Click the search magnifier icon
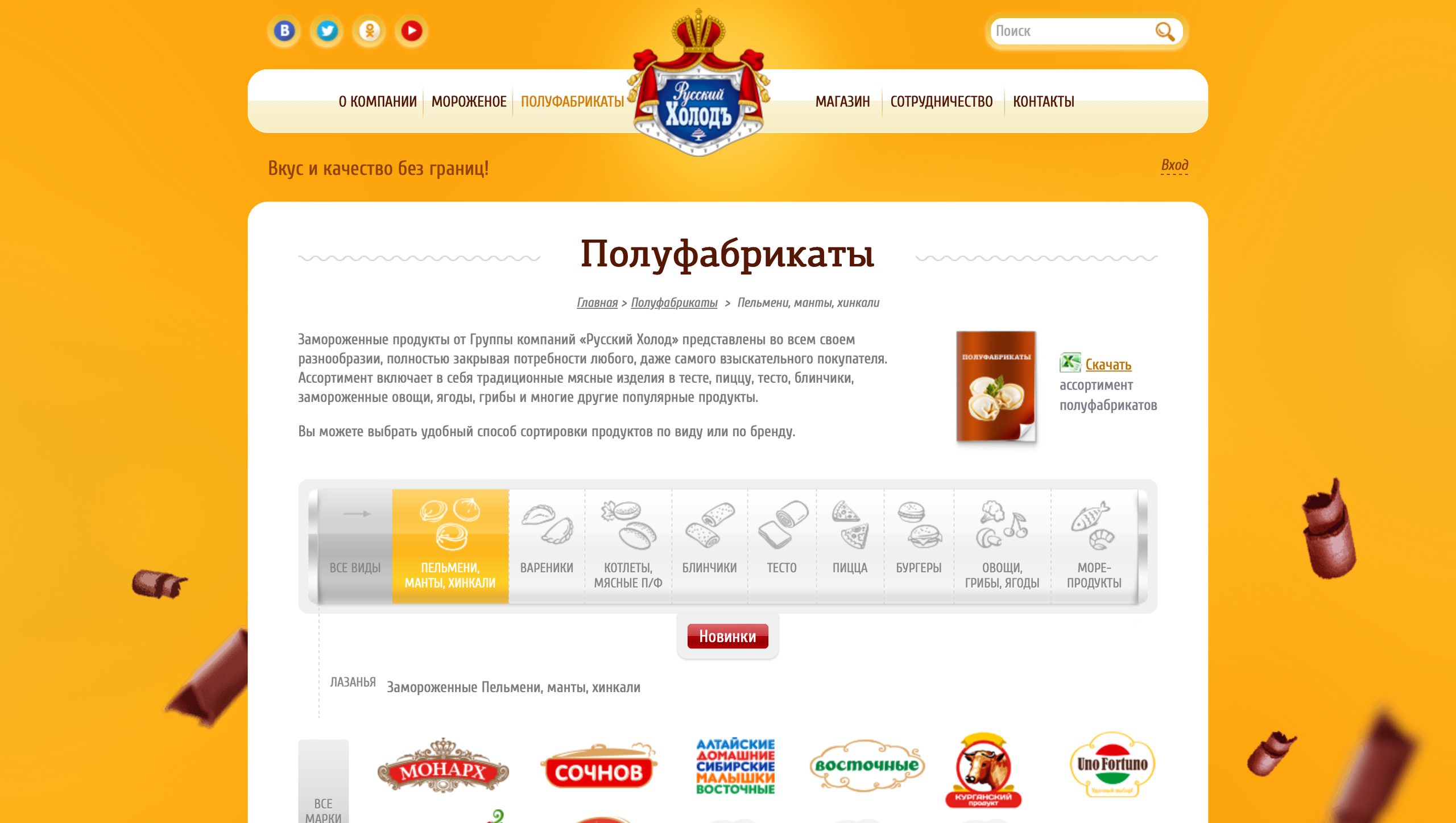This screenshot has width=1456, height=823. (x=1165, y=31)
